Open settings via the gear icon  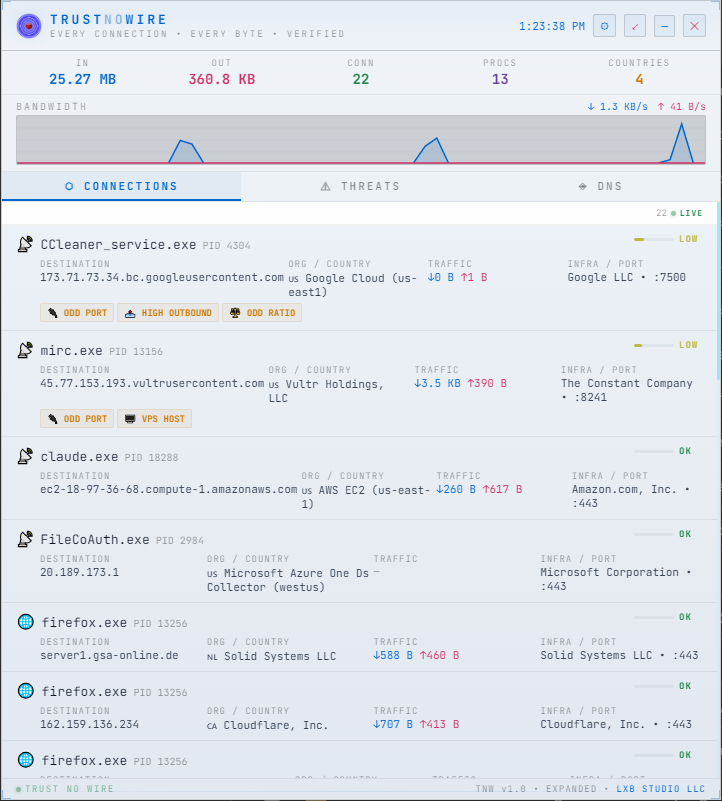point(604,26)
